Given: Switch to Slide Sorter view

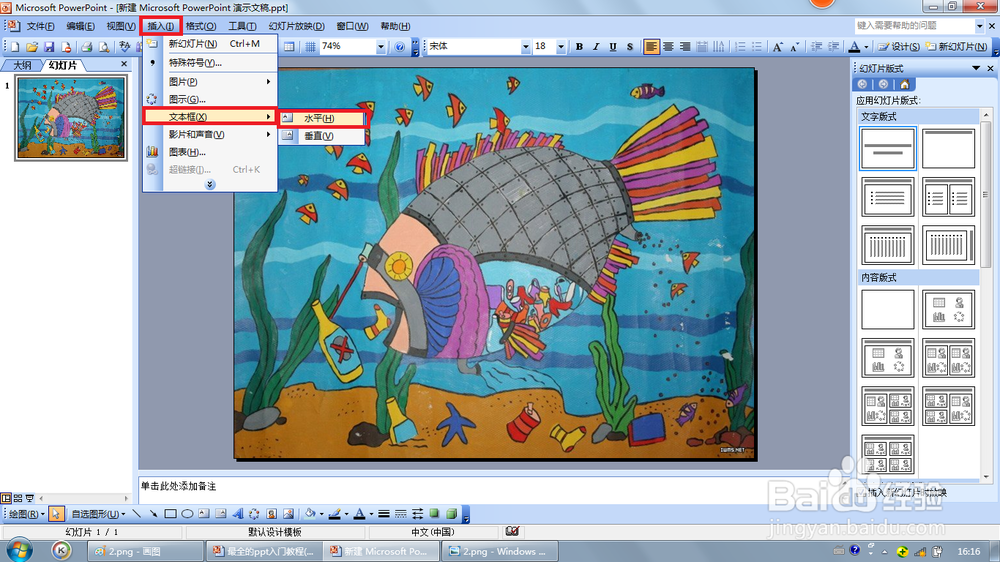Looking at the screenshot, I should coord(18,498).
